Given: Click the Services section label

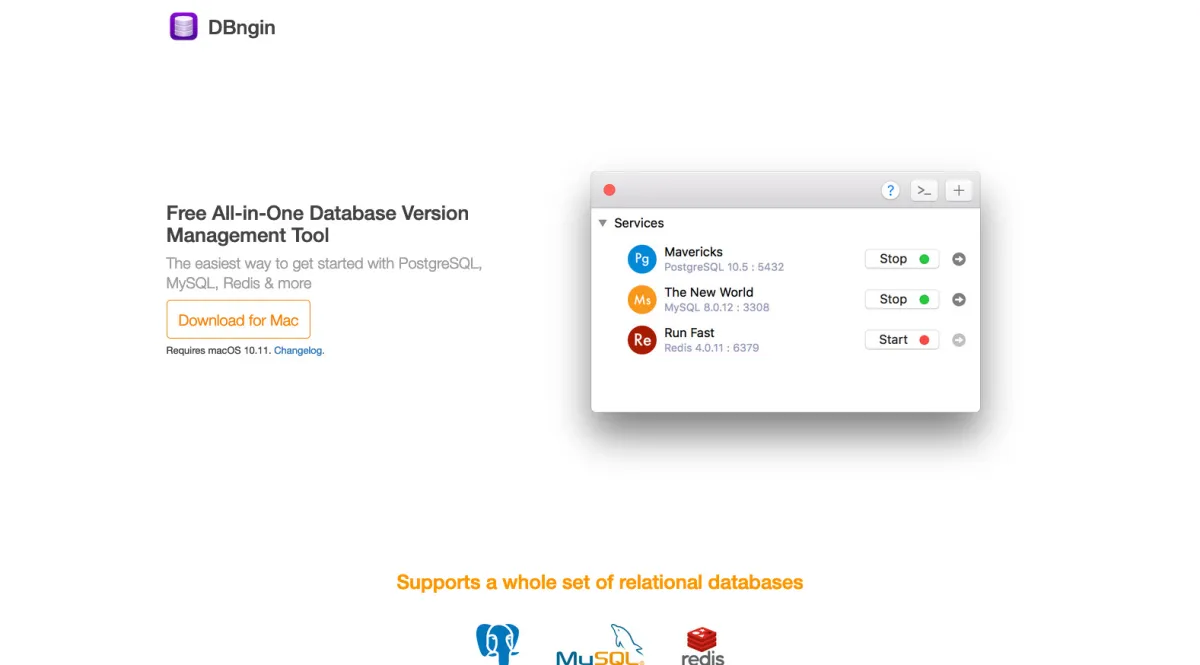Looking at the screenshot, I should (639, 223).
